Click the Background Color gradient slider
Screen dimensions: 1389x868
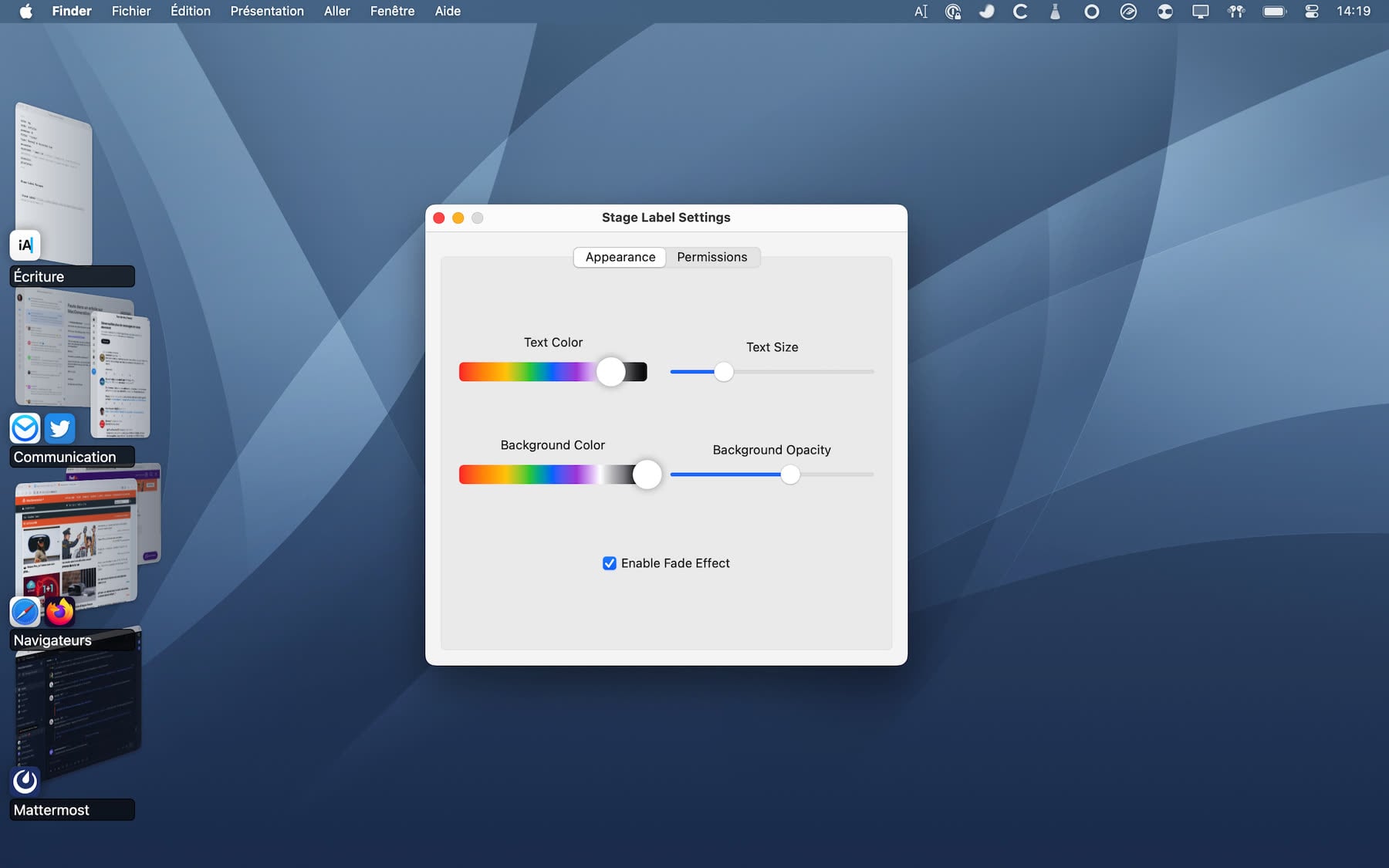[x=553, y=475]
